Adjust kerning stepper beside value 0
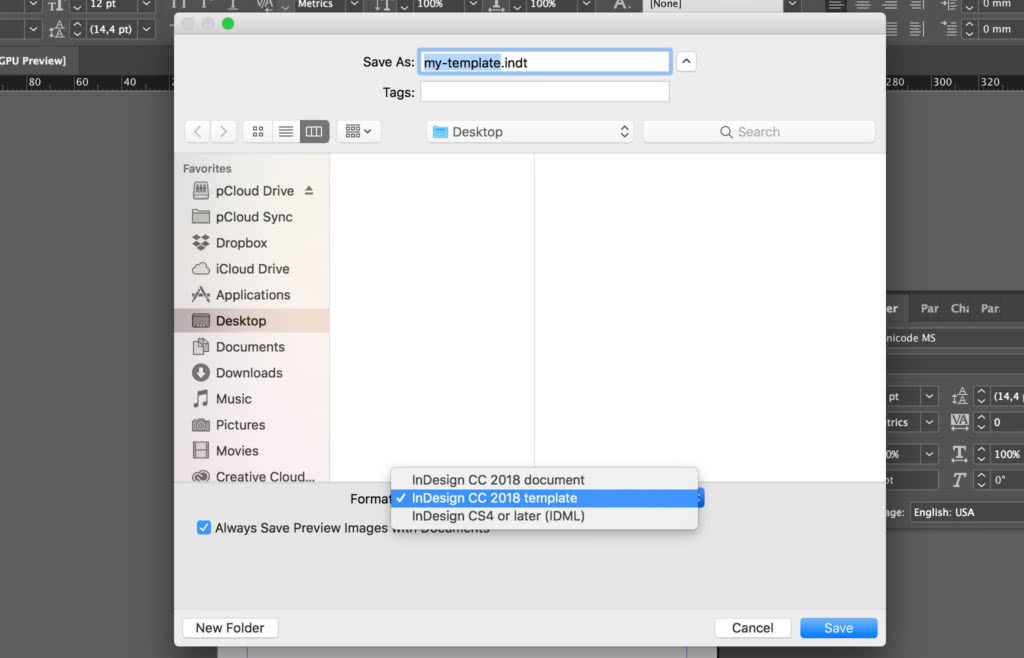This screenshot has height=658, width=1024. (x=981, y=422)
